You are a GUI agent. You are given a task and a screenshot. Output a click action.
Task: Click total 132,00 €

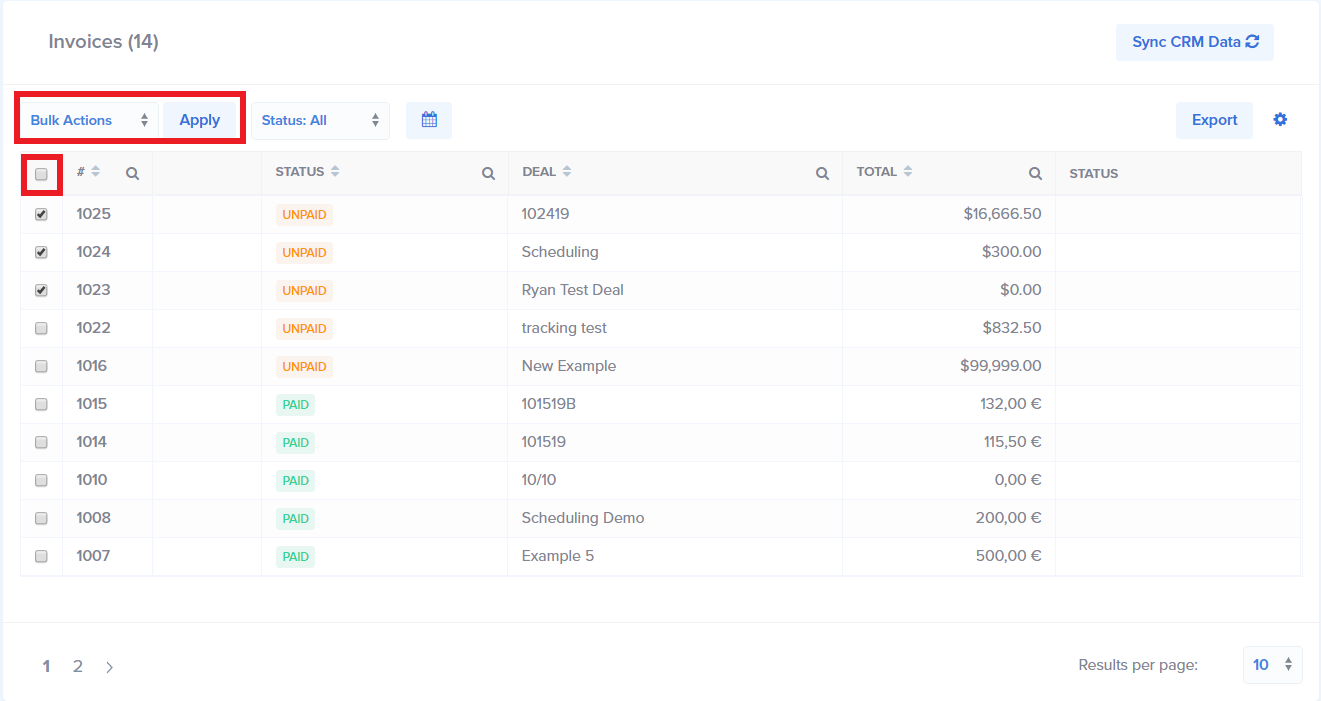click(1011, 404)
